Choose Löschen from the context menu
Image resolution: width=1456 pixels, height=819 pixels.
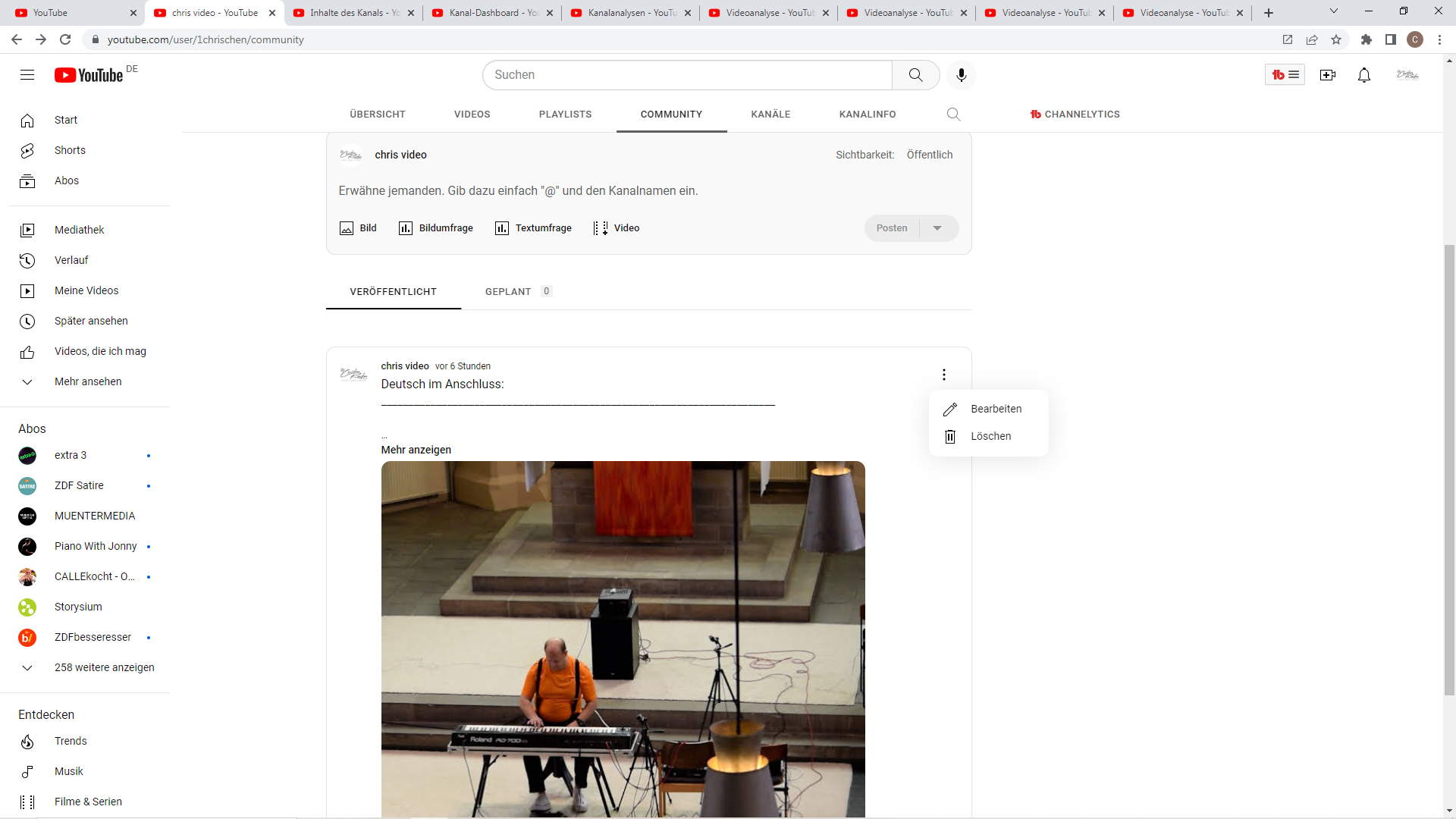pyautogui.click(x=990, y=436)
